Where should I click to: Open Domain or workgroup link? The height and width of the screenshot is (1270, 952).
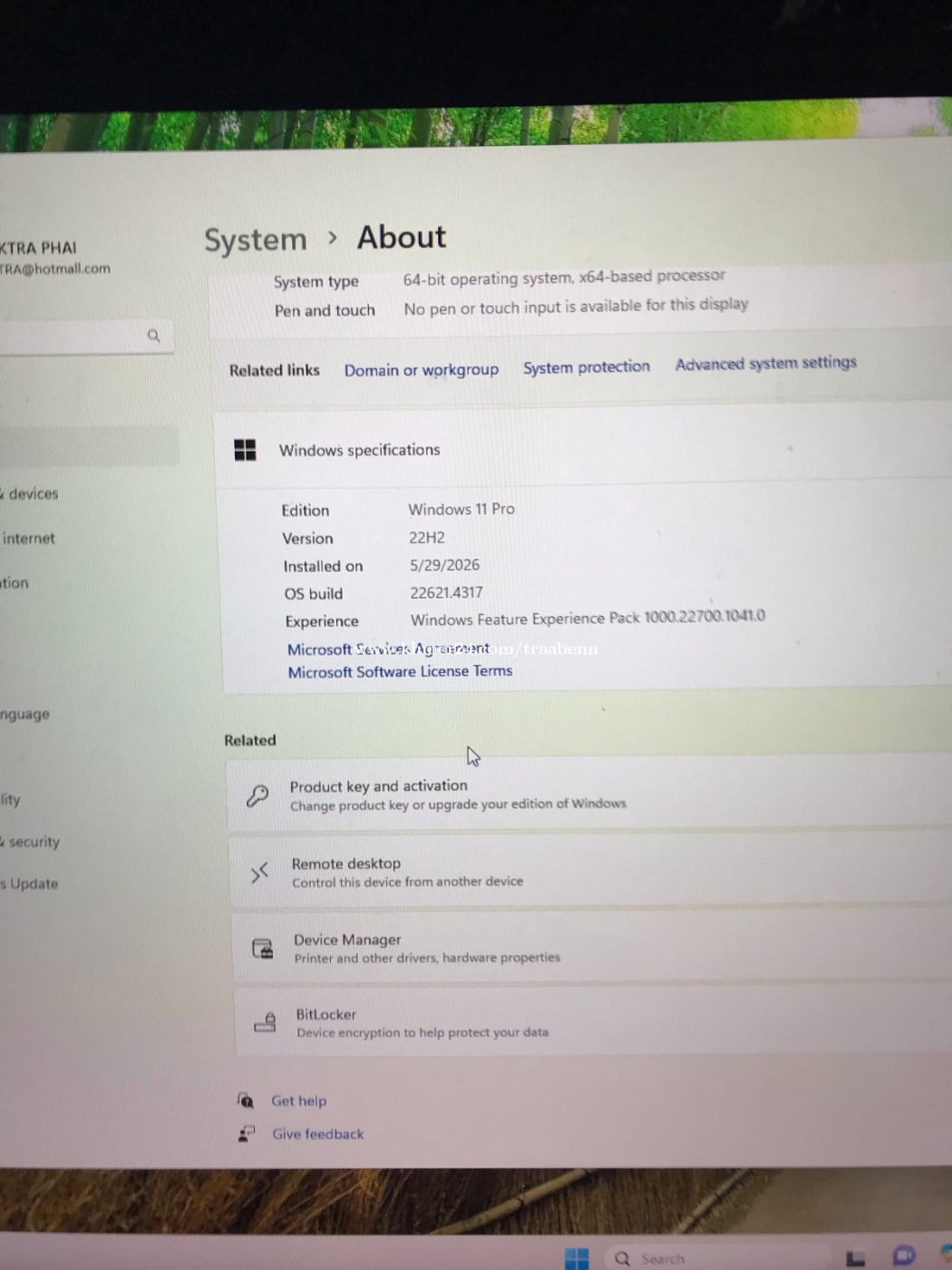click(422, 370)
